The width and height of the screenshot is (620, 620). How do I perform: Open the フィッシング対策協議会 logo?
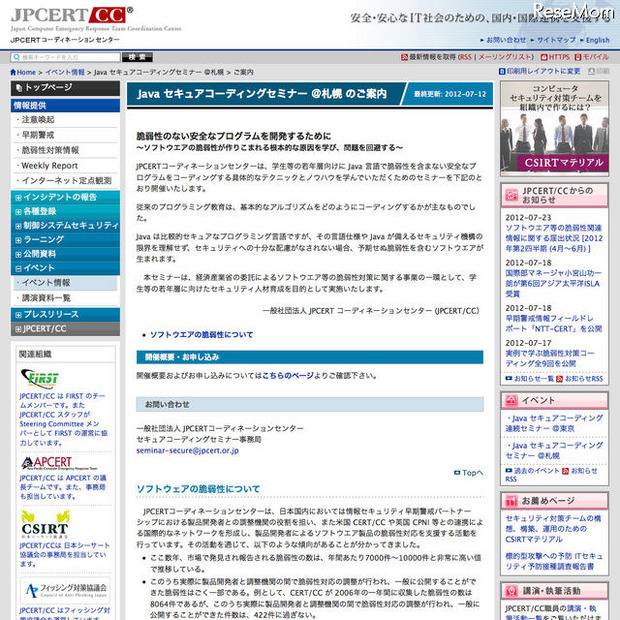pos(66,590)
